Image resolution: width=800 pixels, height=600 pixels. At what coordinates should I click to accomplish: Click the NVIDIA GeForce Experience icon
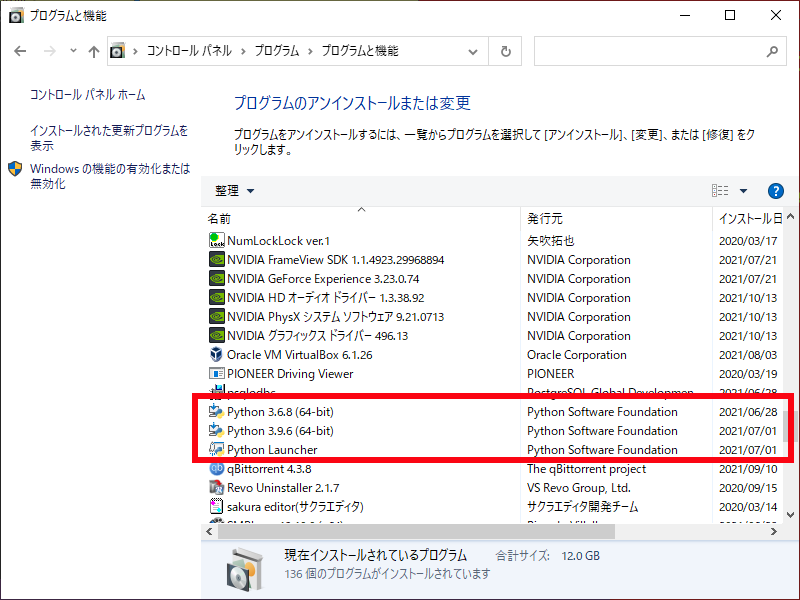tap(217, 278)
